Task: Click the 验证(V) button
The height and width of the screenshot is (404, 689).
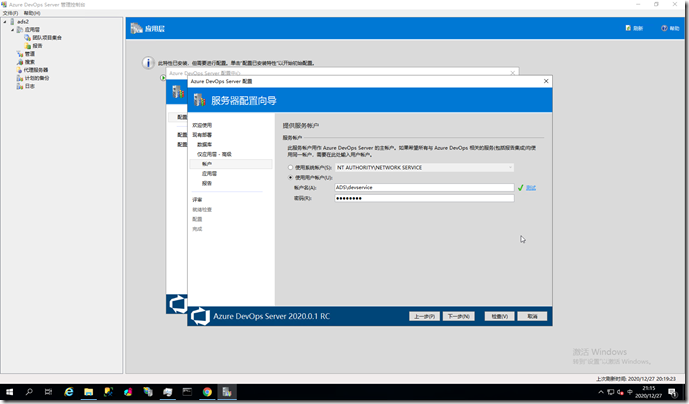Action: (500, 316)
